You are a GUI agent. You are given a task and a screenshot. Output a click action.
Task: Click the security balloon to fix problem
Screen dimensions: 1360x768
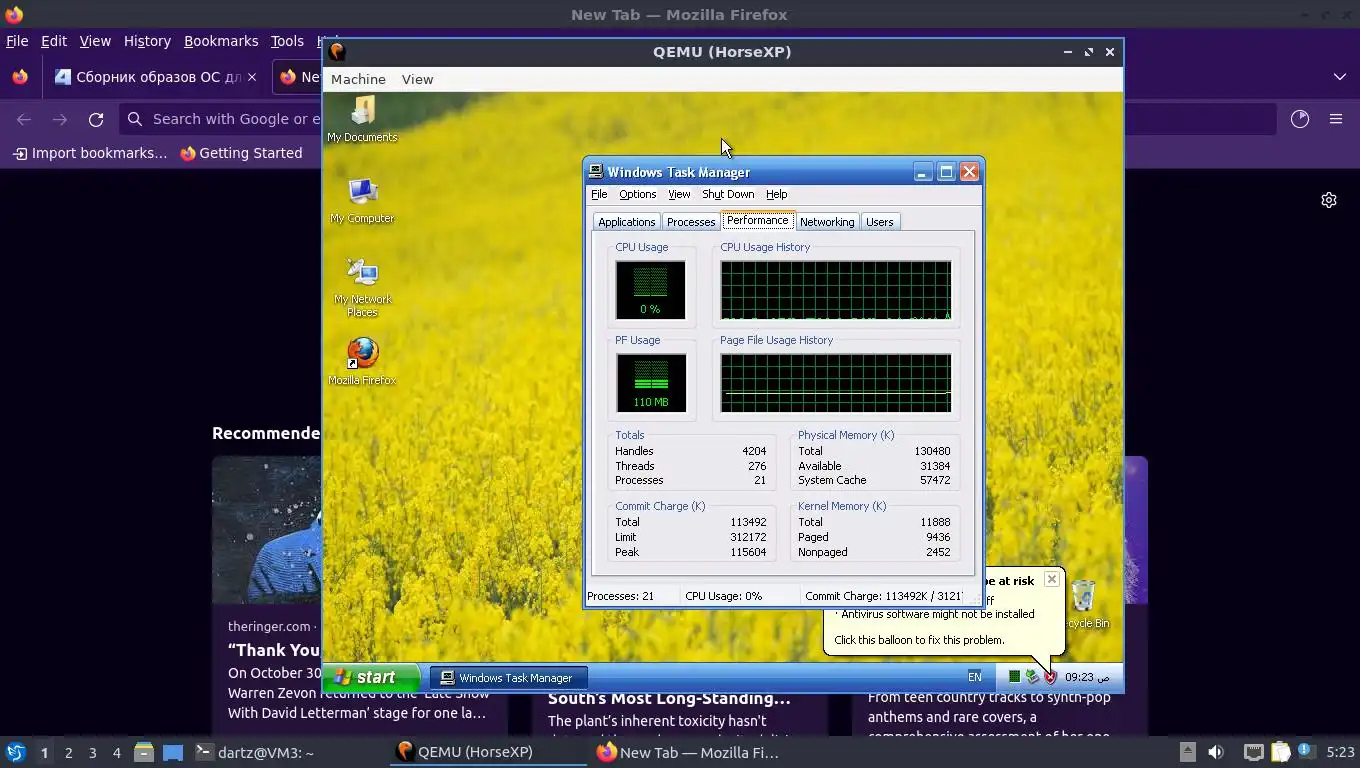click(919, 640)
